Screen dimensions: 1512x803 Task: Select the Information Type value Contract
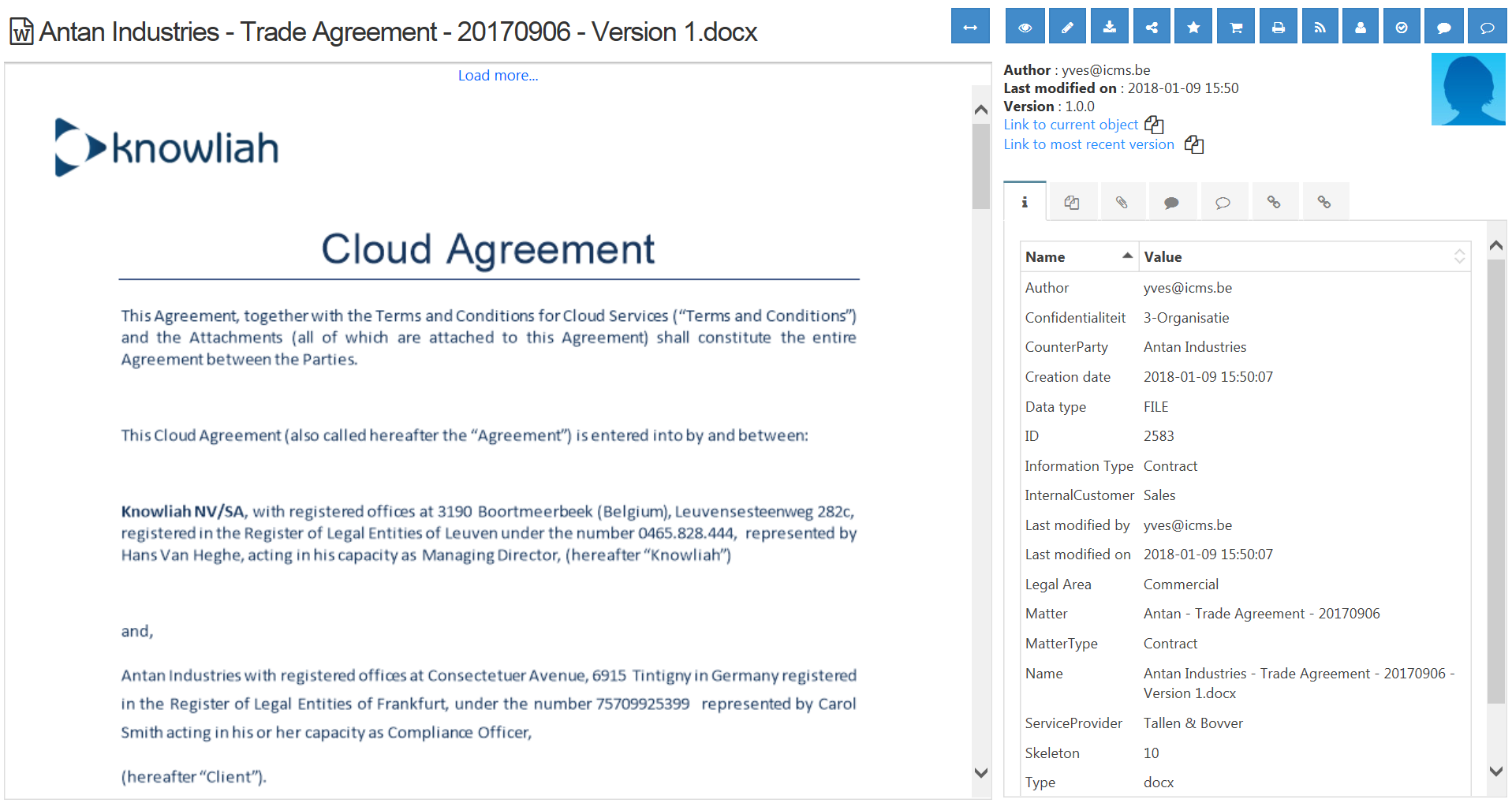[1170, 466]
